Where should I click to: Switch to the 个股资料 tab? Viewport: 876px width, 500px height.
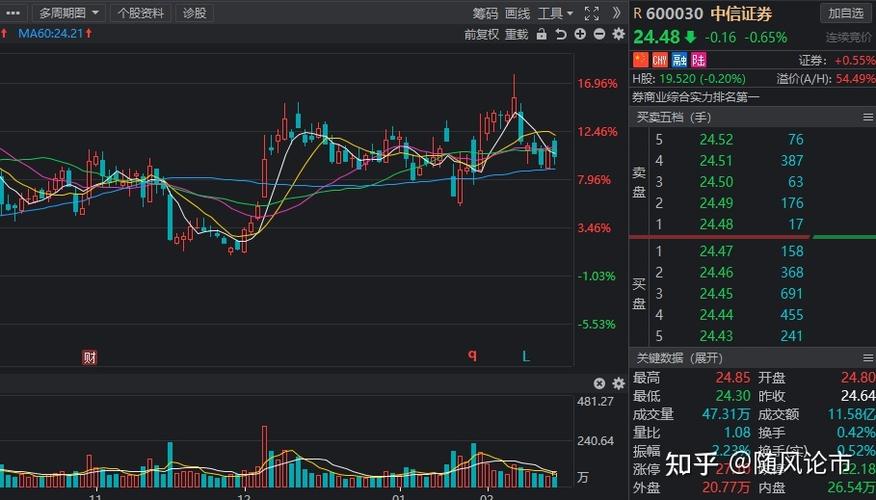click(140, 13)
